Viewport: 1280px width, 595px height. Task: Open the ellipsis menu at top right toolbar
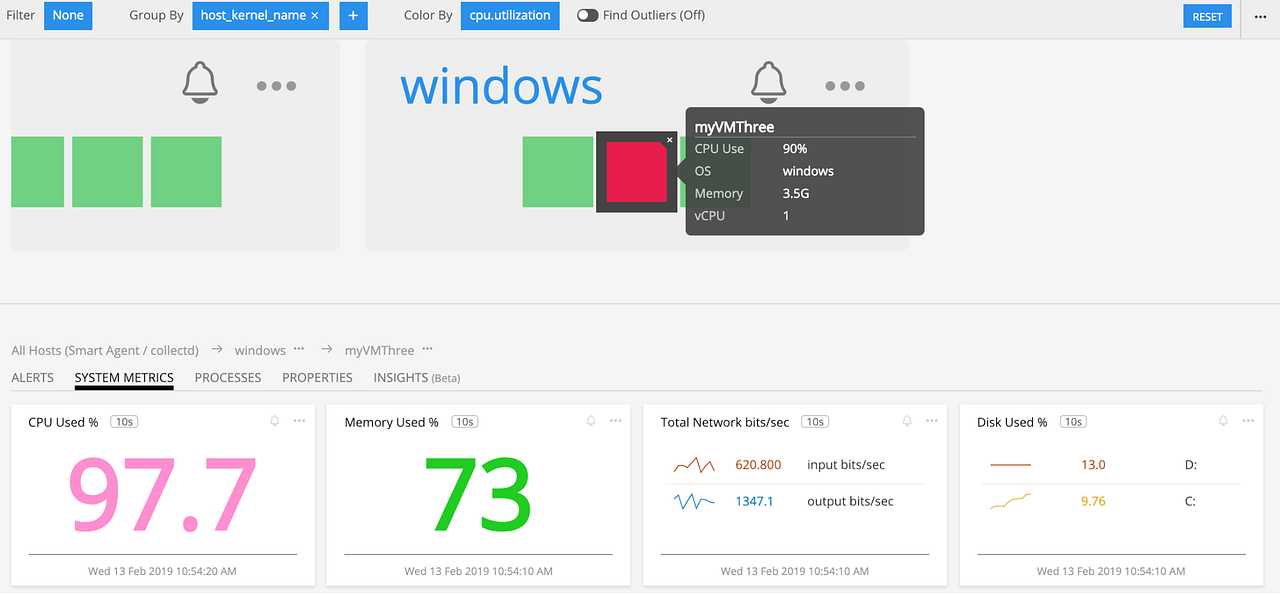pos(1261,15)
